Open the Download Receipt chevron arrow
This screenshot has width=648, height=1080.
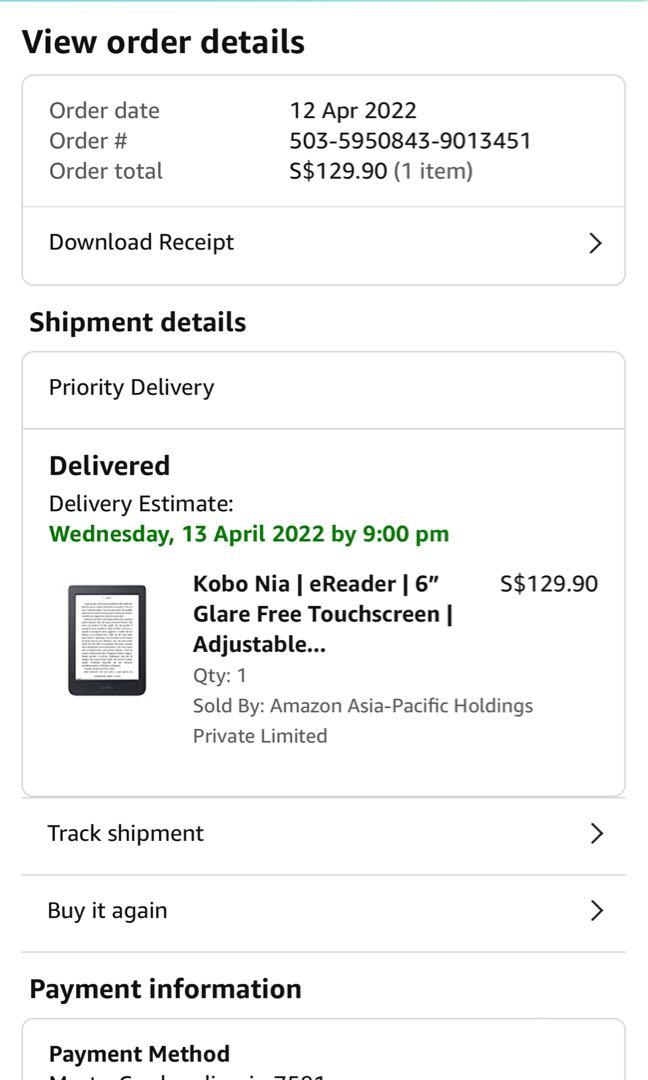tap(595, 243)
